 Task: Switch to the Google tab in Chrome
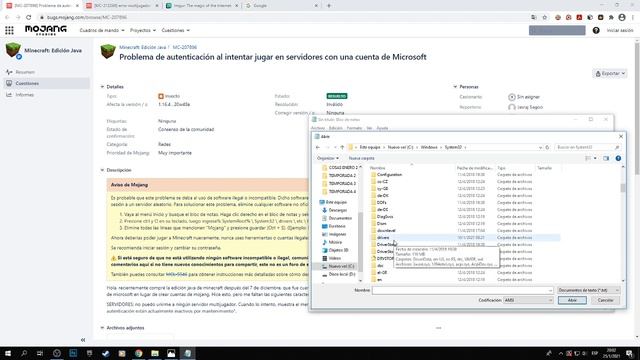pyautogui.click(x=282, y=6)
